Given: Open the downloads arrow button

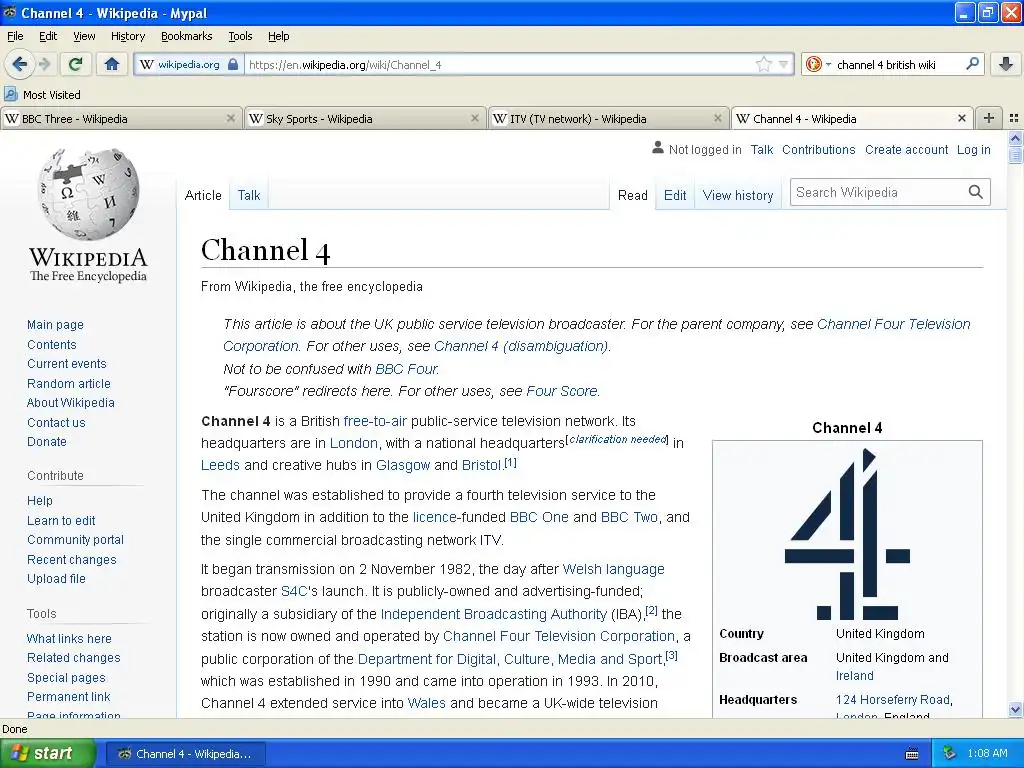Looking at the screenshot, I should point(1006,64).
